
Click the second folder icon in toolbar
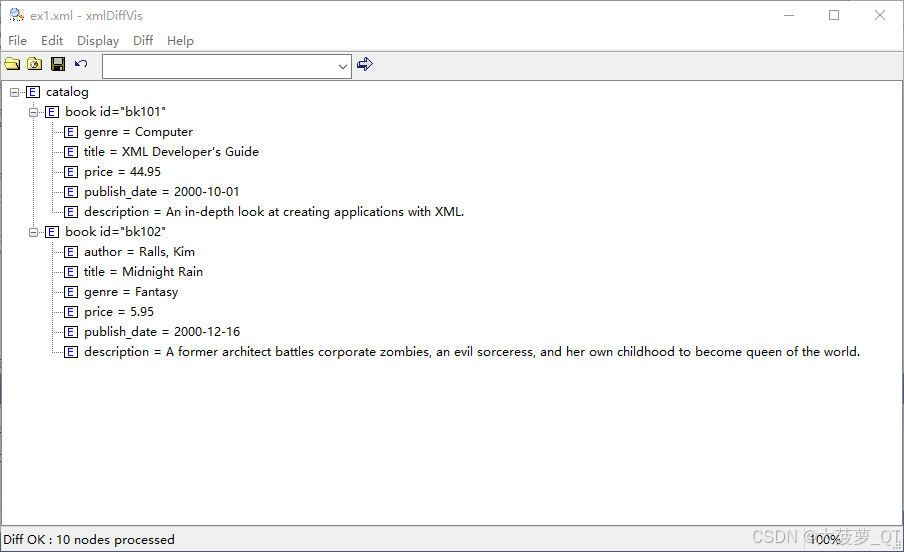click(x=35, y=64)
